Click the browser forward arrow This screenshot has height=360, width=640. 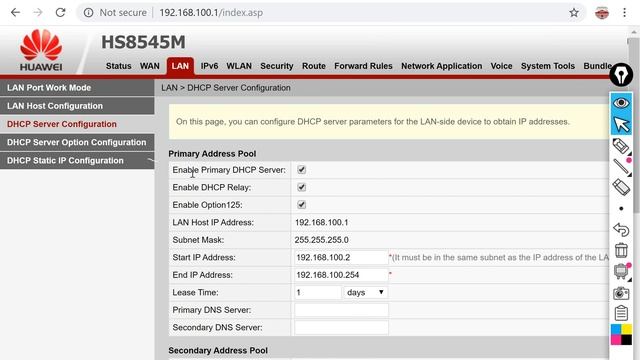click(x=38, y=13)
